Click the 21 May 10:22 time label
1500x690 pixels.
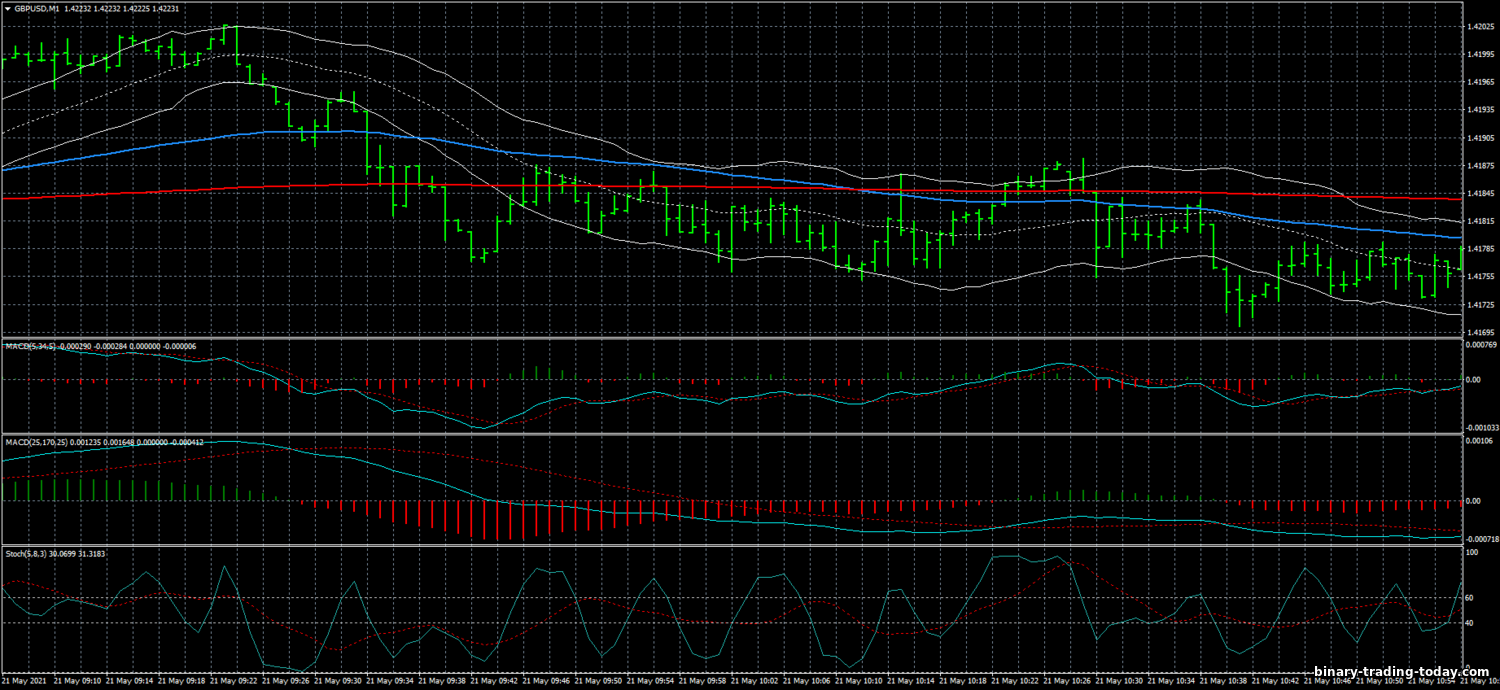1014,679
